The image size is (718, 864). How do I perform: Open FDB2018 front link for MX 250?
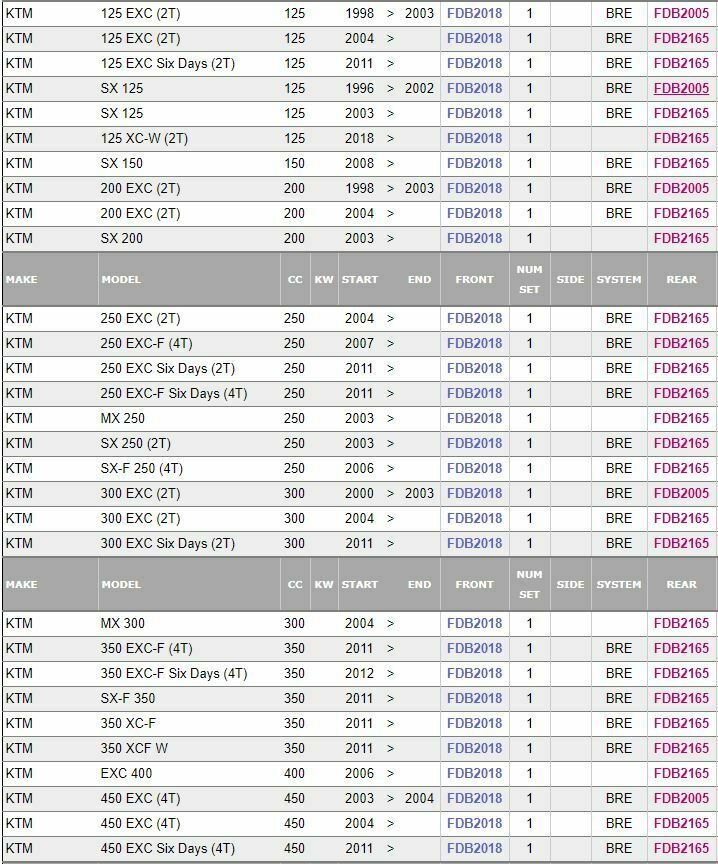pyautogui.click(x=474, y=418)
